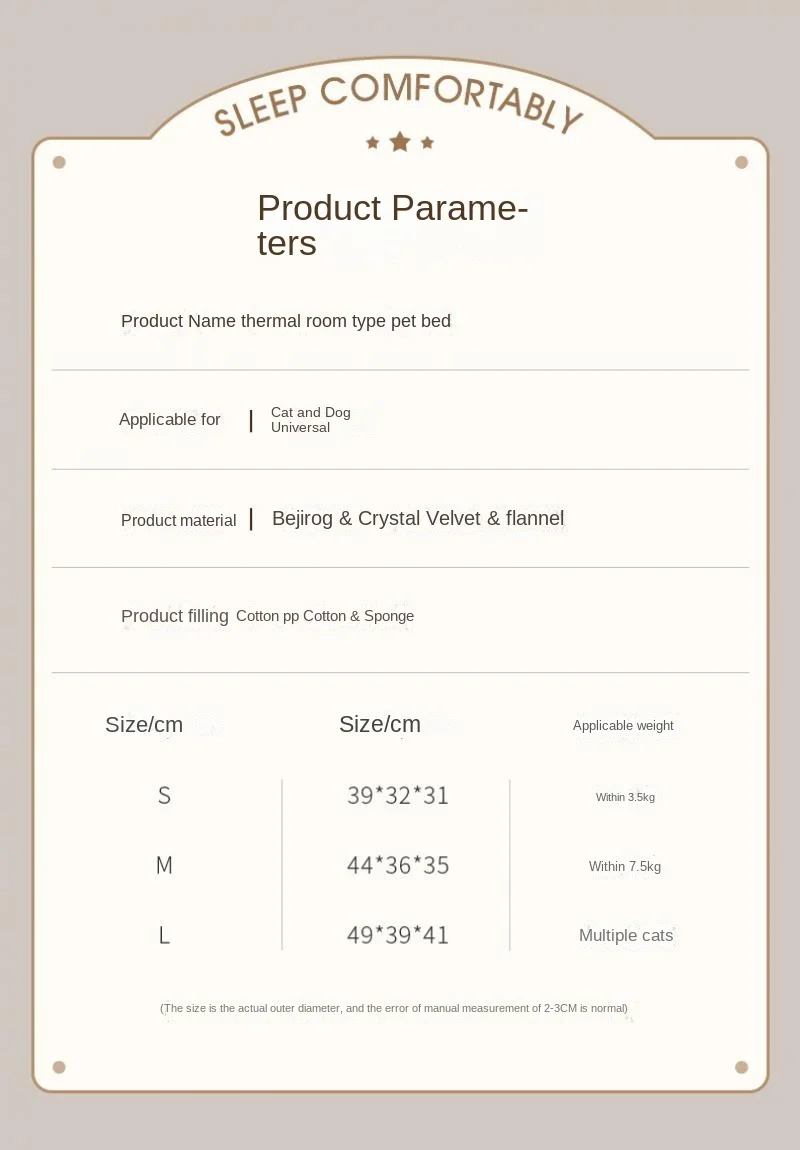This screenshot has height=1150, width=800.
Task: Click the large center star under the heading
Action: pos(400,142)
